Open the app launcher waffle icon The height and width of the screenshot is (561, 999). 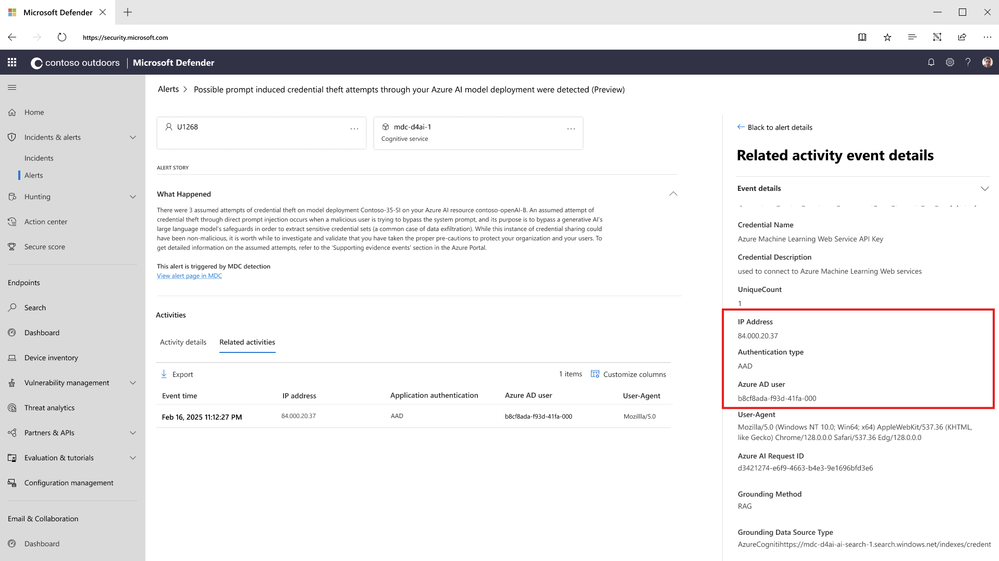point(12,62)
